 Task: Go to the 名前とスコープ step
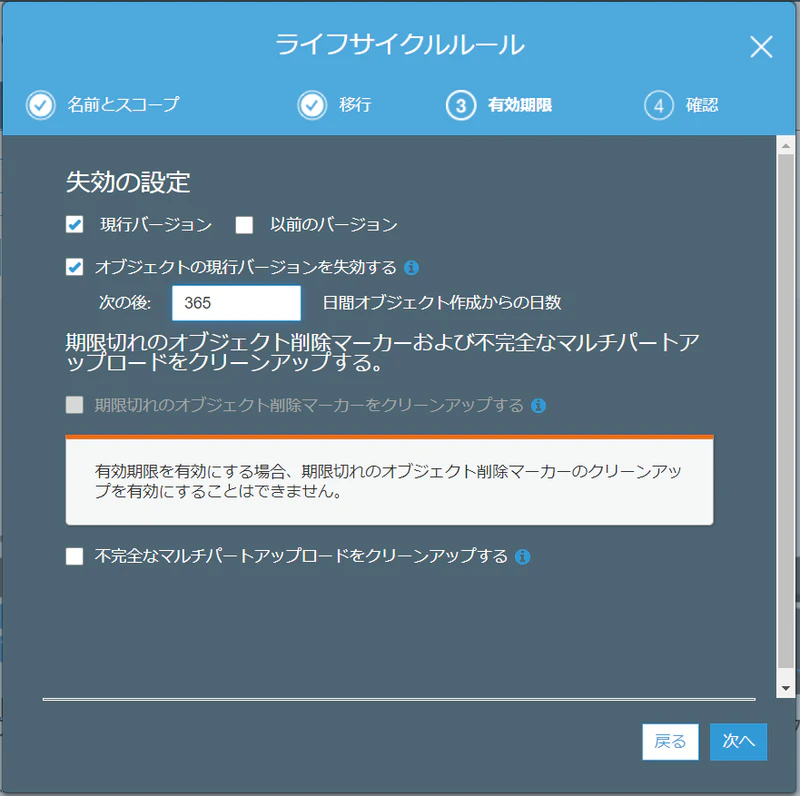123,105
